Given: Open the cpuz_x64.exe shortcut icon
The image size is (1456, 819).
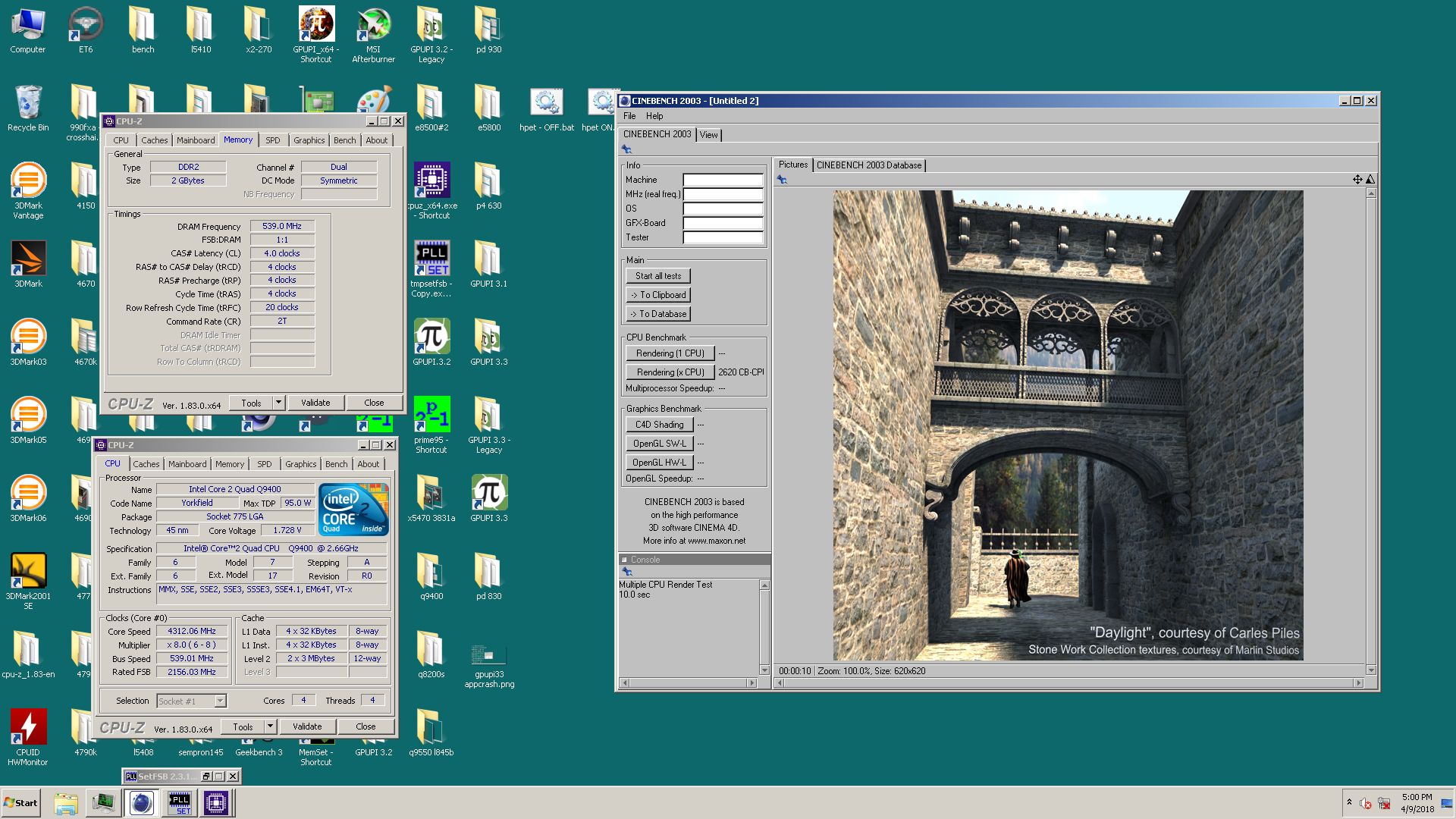Looking at the screenshot, I should tap(431, 191).
